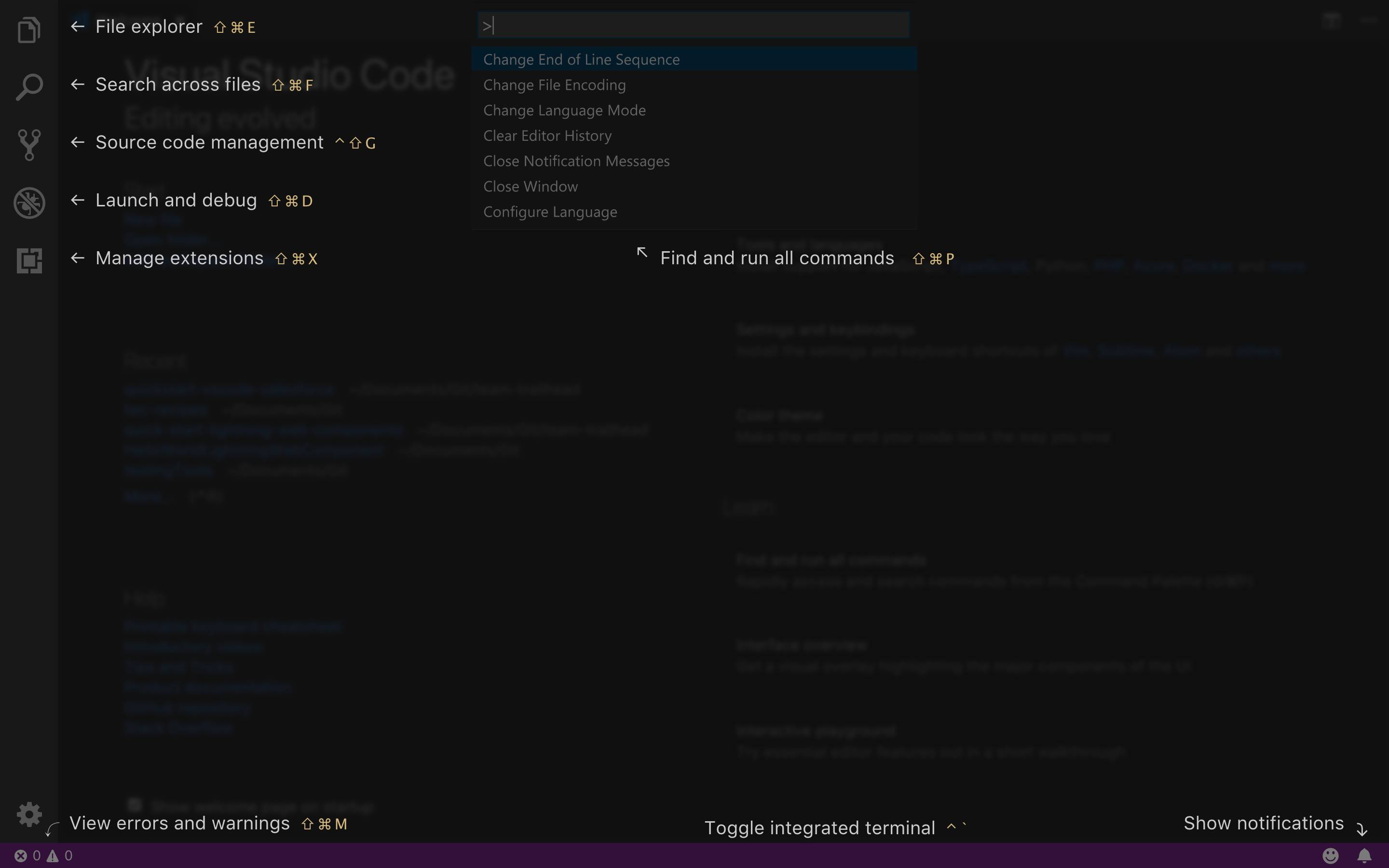
Task: Open the File Explorer activity bar icon
Action: [29, 29]
